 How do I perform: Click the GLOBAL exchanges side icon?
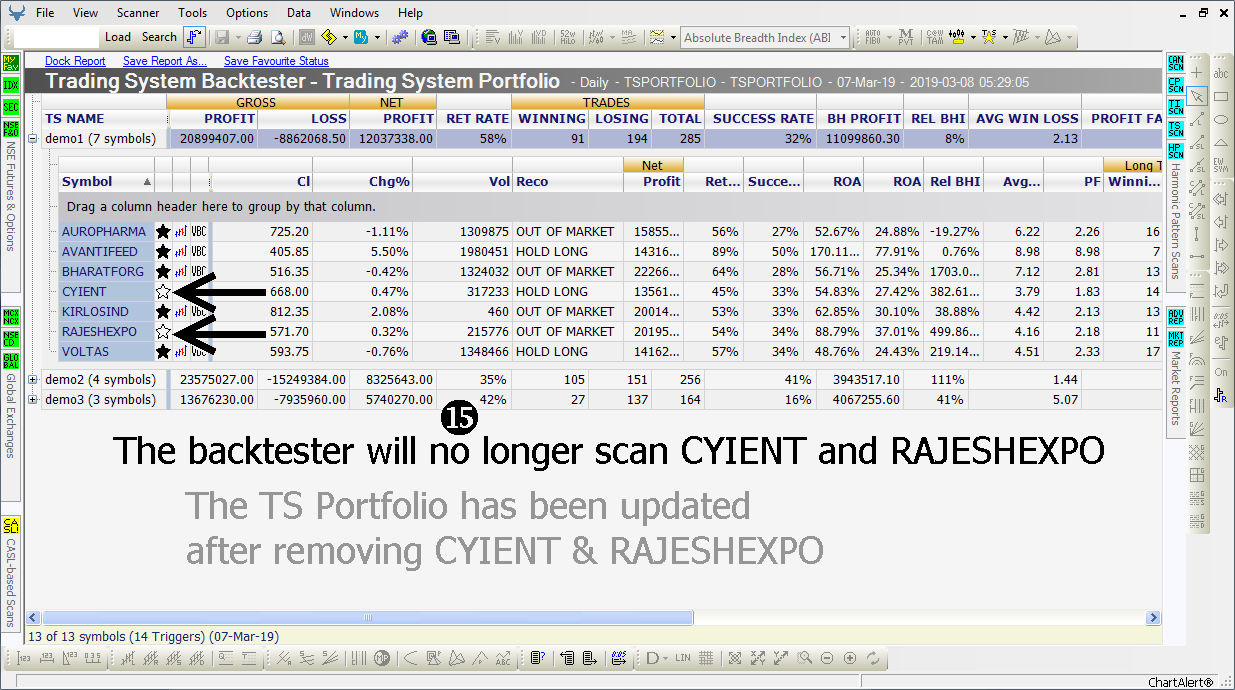tap(11, 360)
